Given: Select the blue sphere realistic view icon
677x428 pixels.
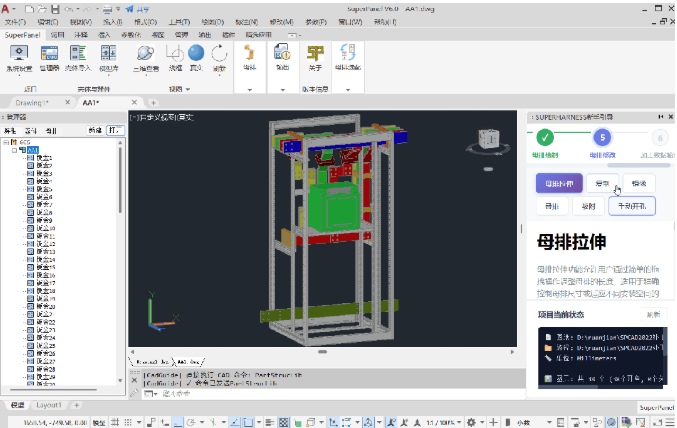Looking at the screenshot, I should (x=196, y=53).
